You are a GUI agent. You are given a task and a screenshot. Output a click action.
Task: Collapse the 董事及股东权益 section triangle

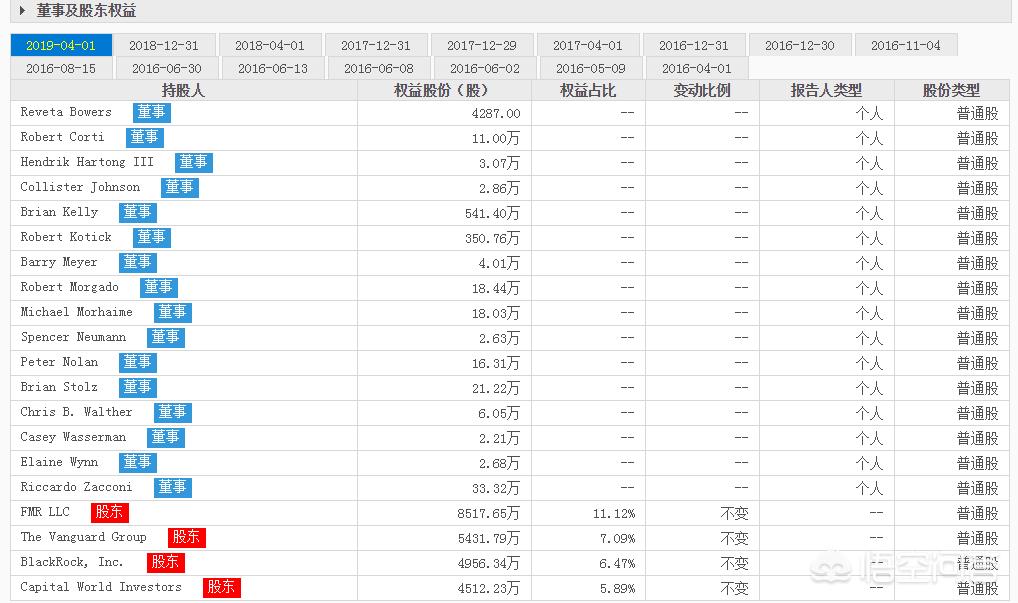(x=23, y=10)
